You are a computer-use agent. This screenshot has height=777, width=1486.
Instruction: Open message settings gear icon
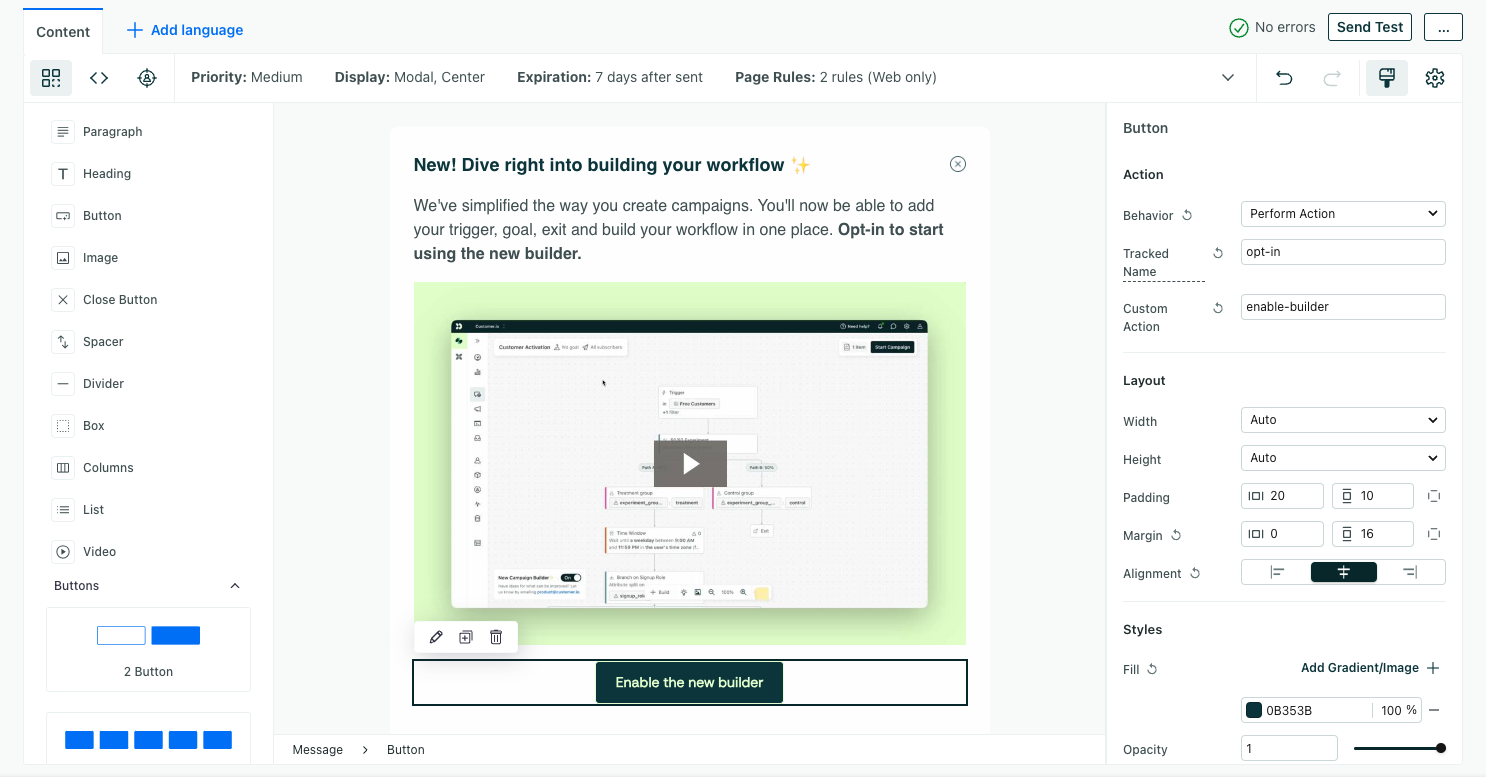1435,77
